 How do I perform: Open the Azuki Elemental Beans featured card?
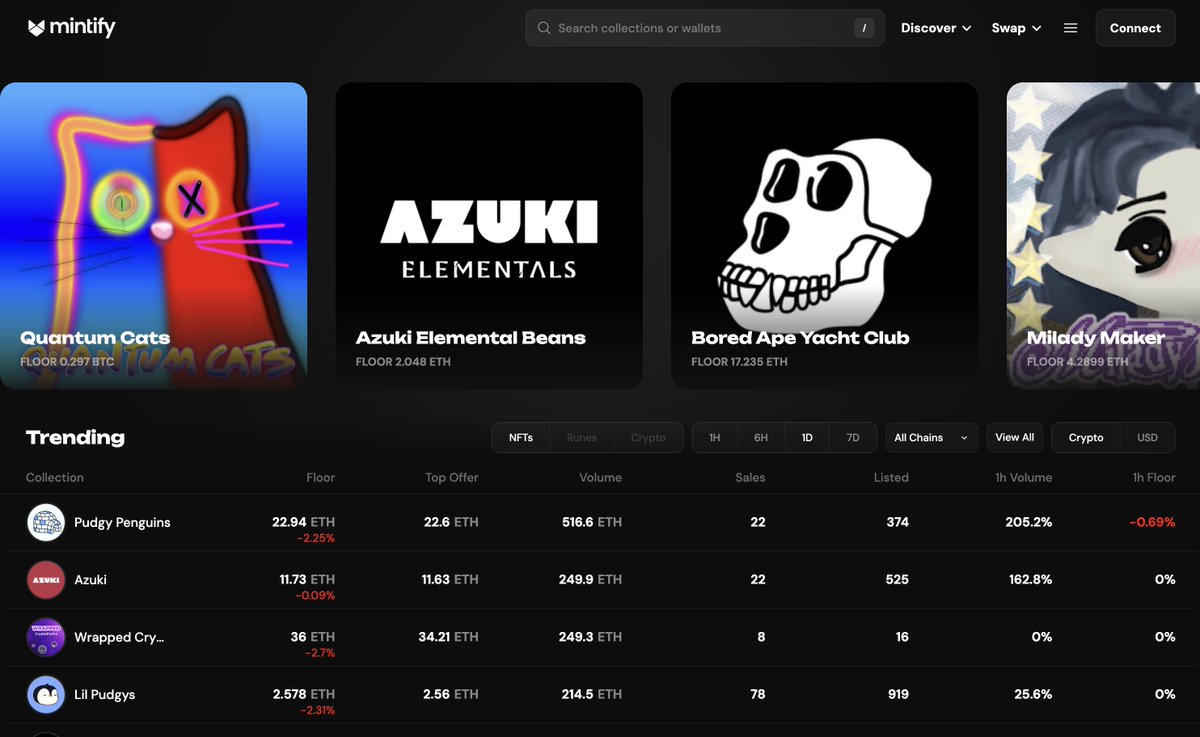click(x=489, y=235)
